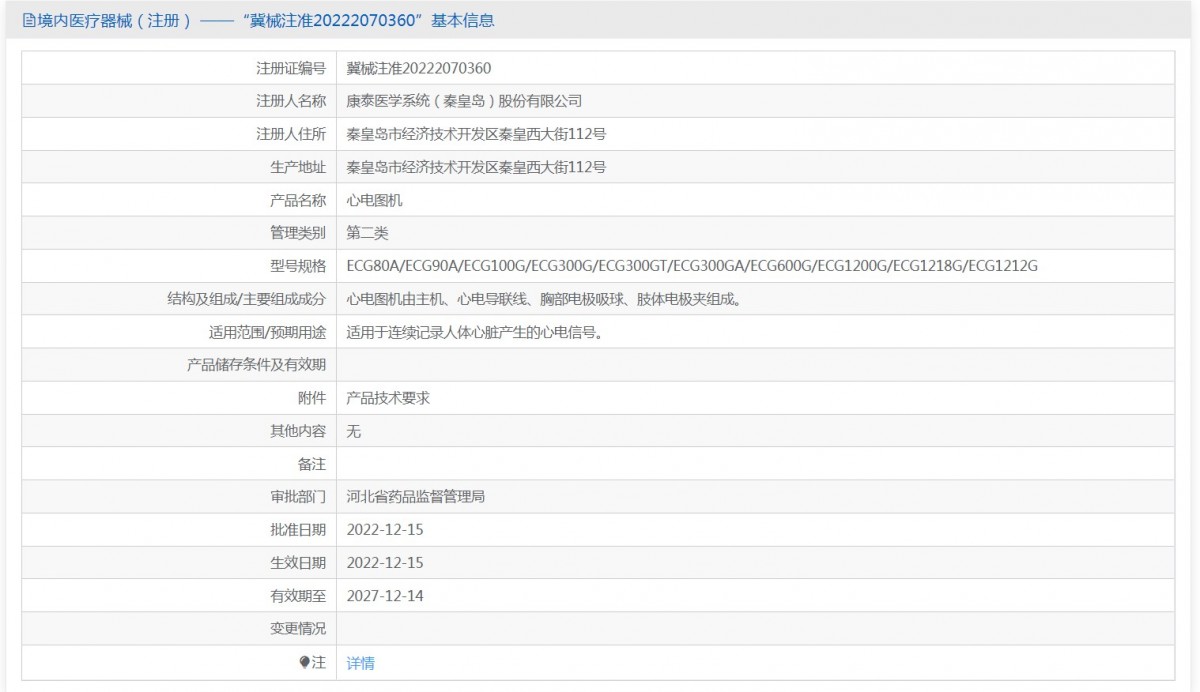Click the page title 境内医疗器械（注册）基本信息

[x=258, y=20]
